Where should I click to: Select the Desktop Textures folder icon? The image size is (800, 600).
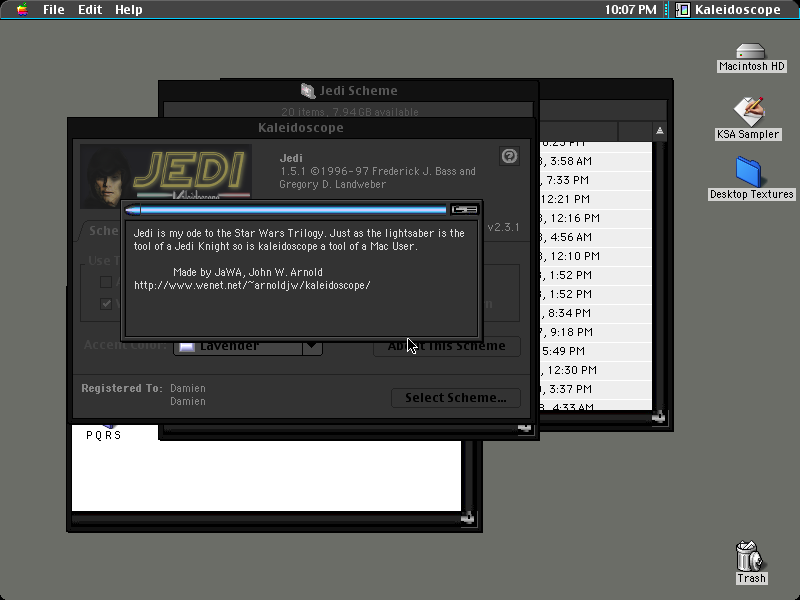(751, 178)
